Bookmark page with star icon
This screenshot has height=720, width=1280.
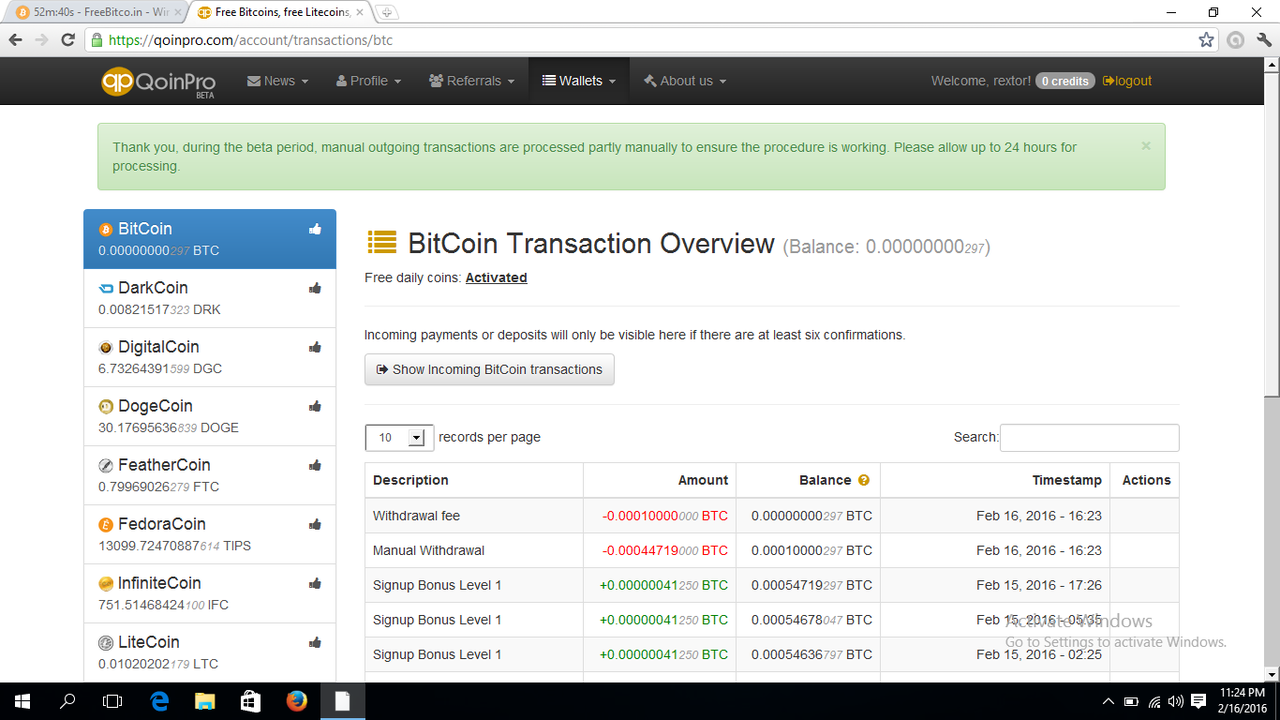click(1207, 40)
